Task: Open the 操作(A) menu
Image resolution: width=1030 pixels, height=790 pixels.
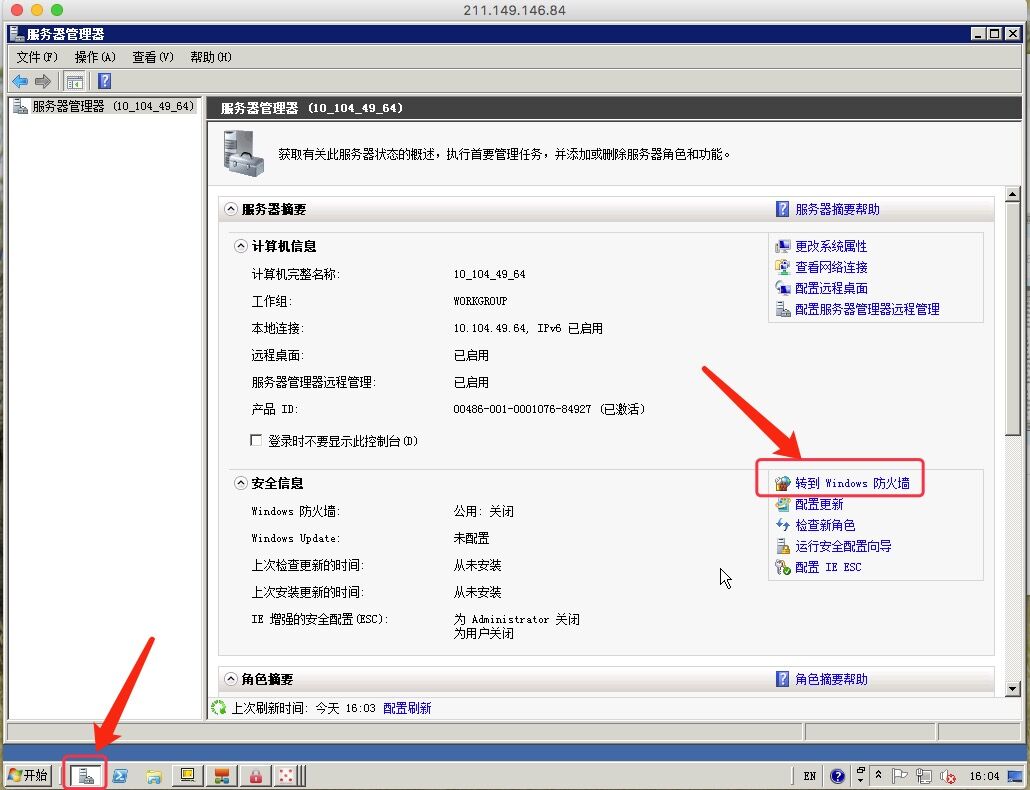Action: (x=95, y=57)
